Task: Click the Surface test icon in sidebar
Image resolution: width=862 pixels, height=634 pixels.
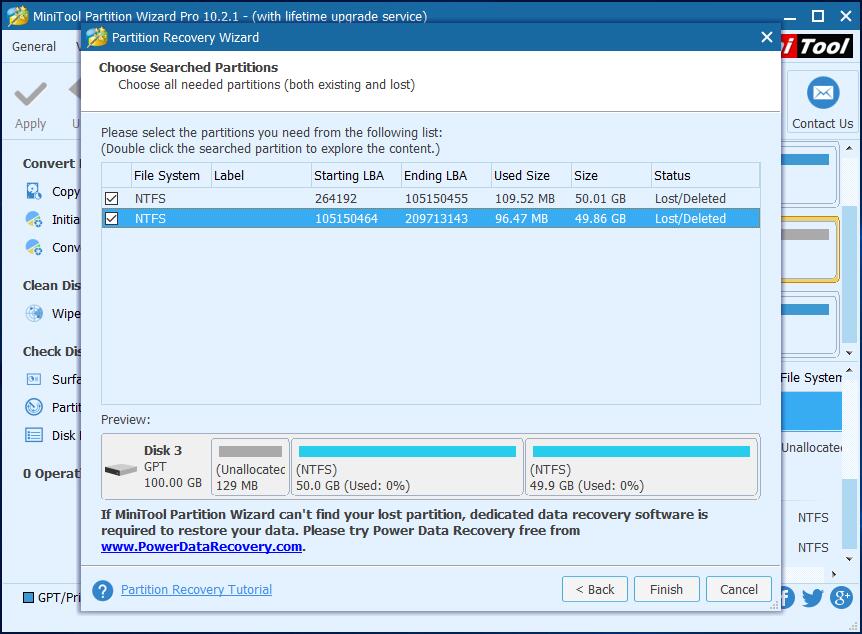Action: pos(35,380)
